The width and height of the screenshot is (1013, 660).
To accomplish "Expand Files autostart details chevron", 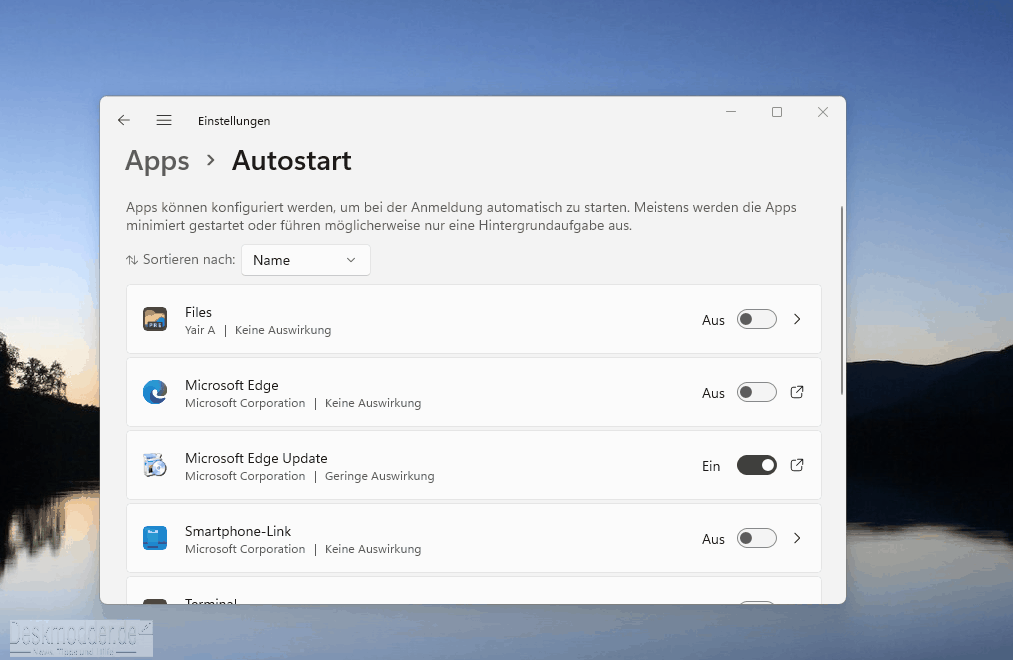I will click(797, 319).
